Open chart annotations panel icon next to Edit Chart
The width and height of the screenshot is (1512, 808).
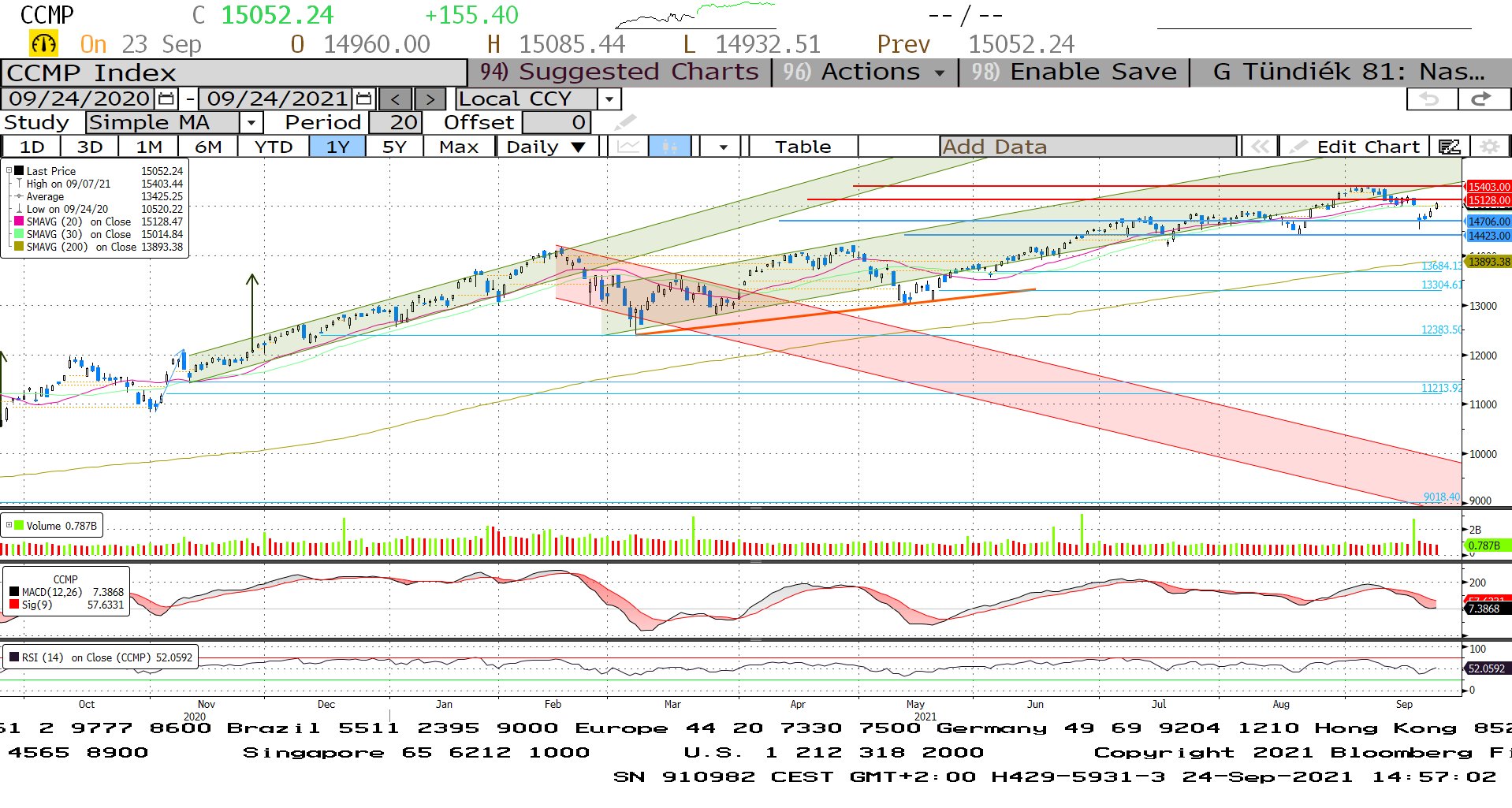point(1449,147)
